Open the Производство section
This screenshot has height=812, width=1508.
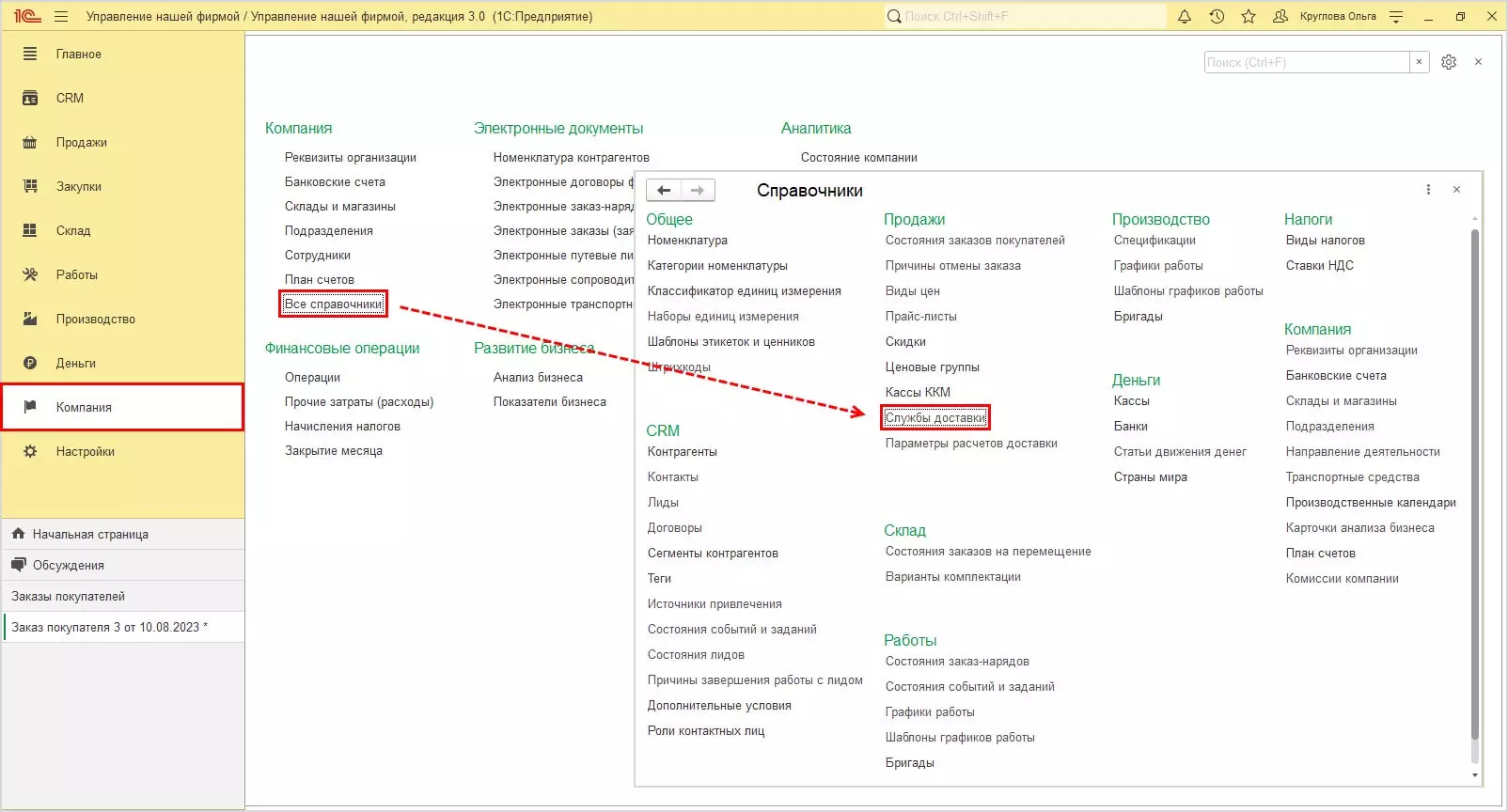point(96,319)
